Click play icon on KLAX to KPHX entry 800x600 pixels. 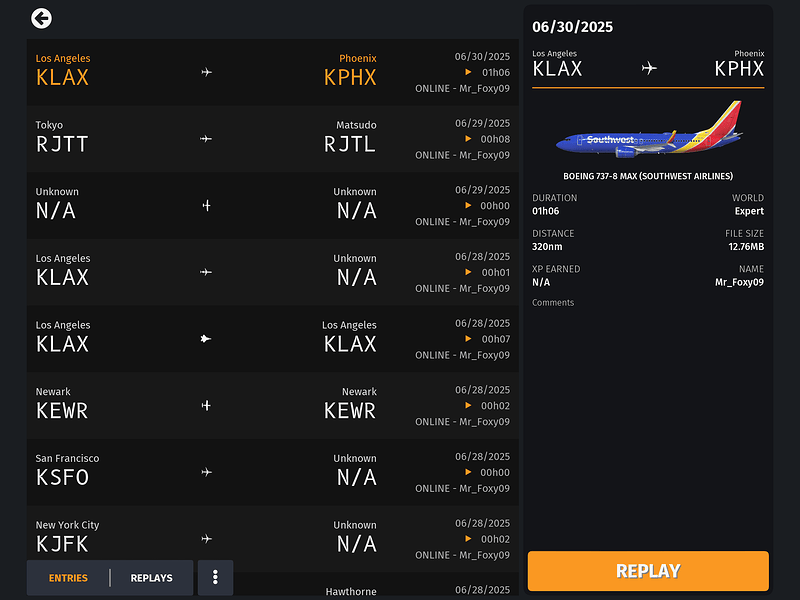(468, 72)
